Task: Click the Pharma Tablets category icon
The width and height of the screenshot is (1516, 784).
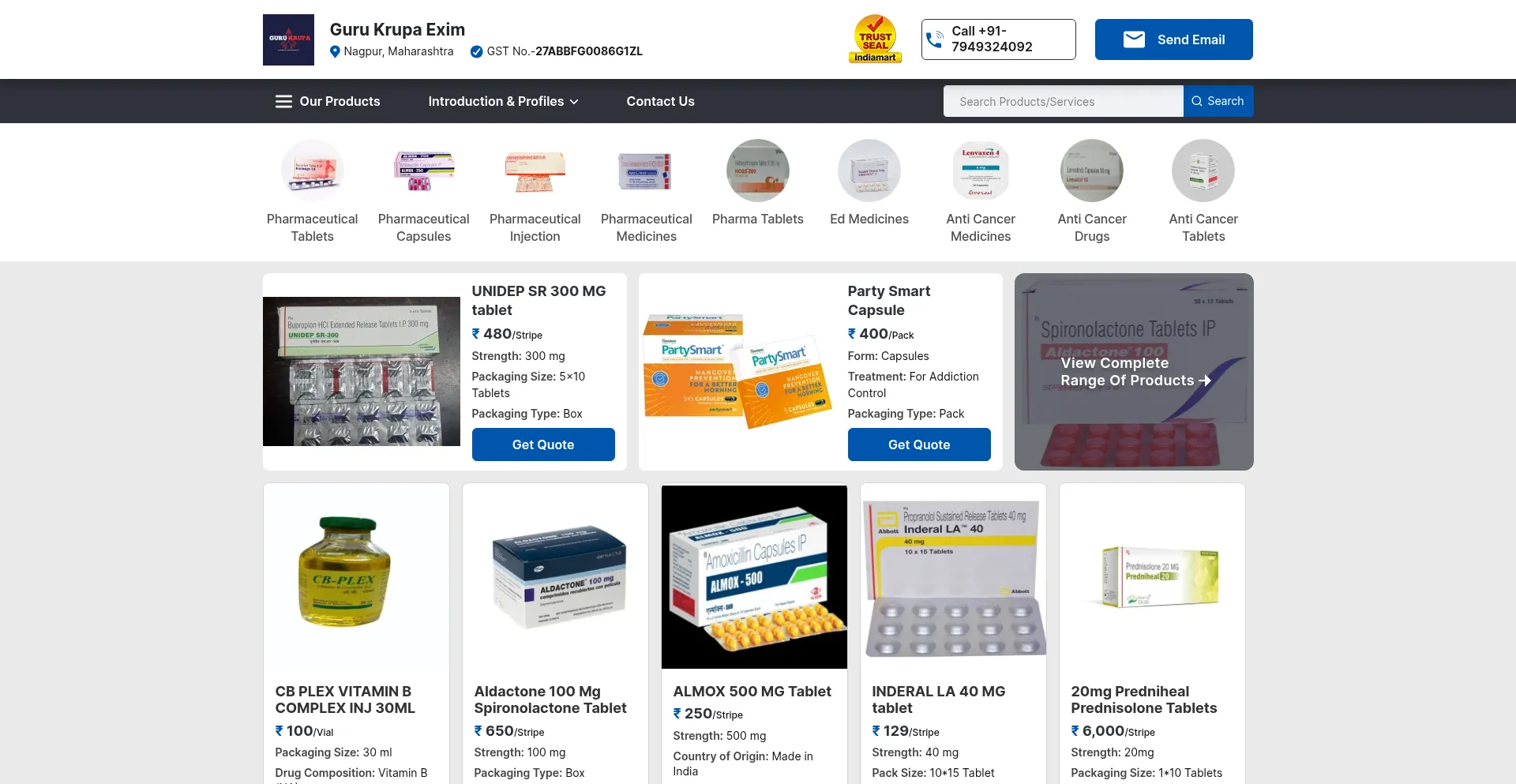Action: tap(758, 171)
